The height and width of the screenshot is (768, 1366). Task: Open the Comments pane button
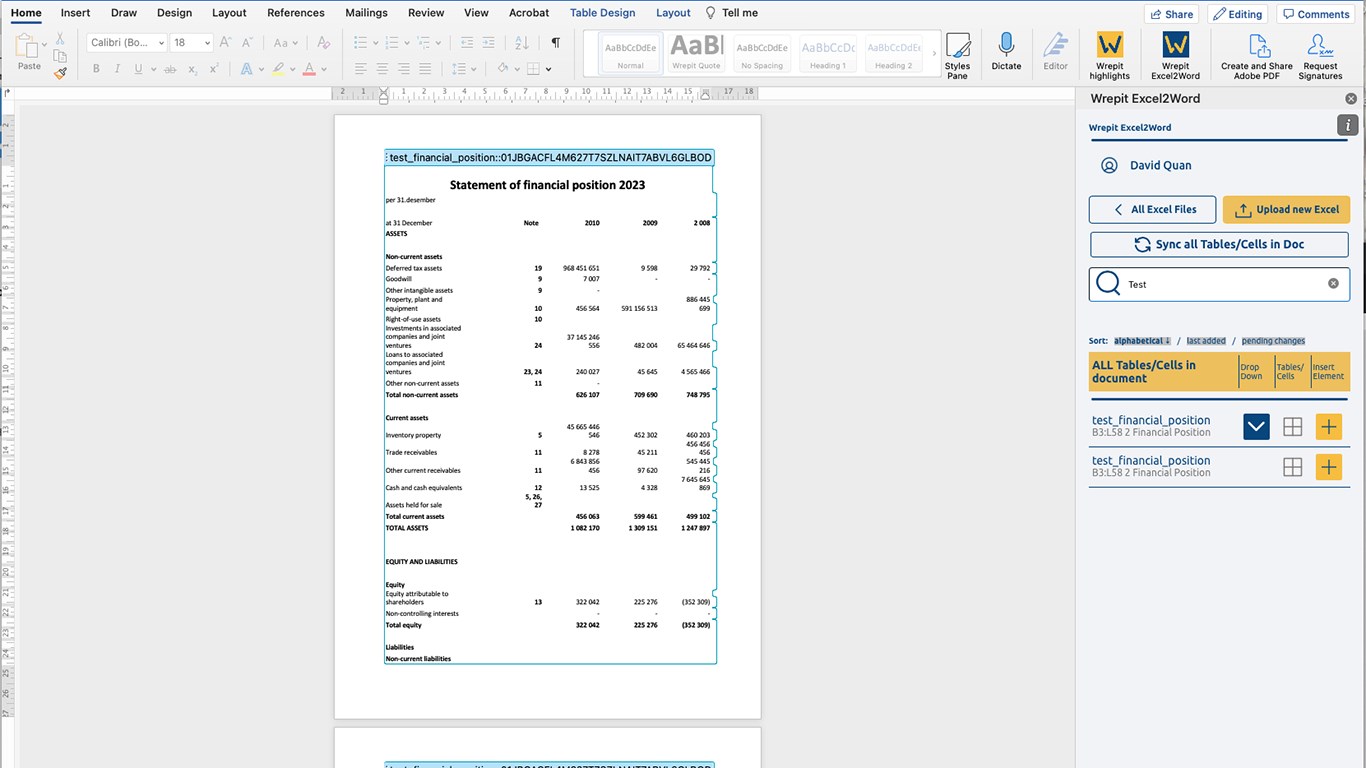[x=1316, y=14]
